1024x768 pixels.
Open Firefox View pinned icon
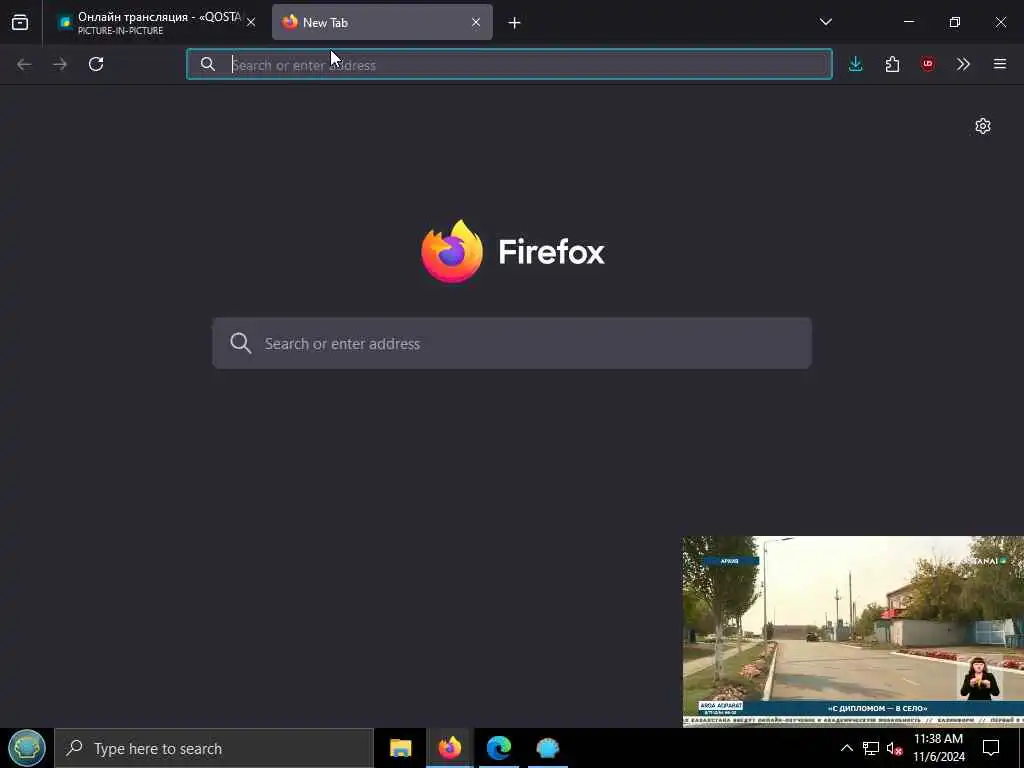pyautogui.click(x=20, y=22)
